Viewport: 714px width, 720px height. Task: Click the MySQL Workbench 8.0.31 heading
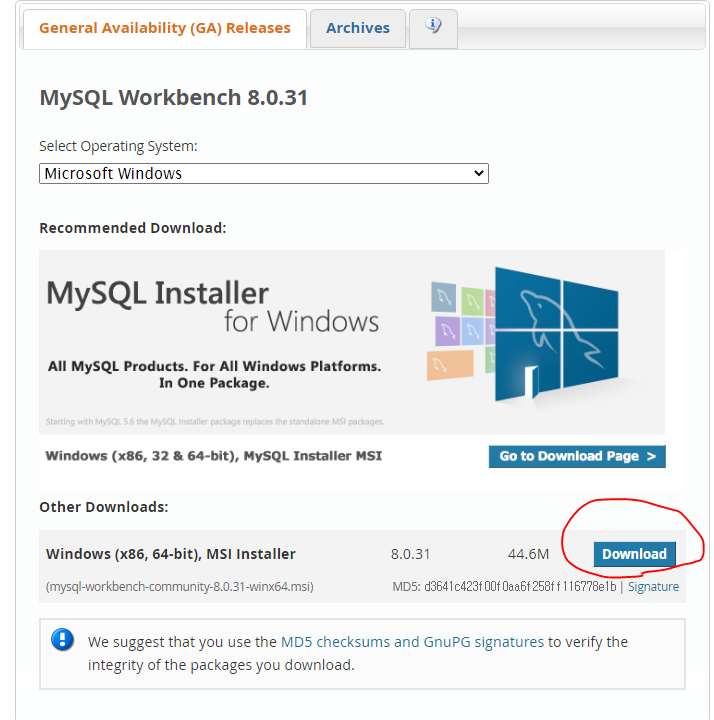[174, 98]
